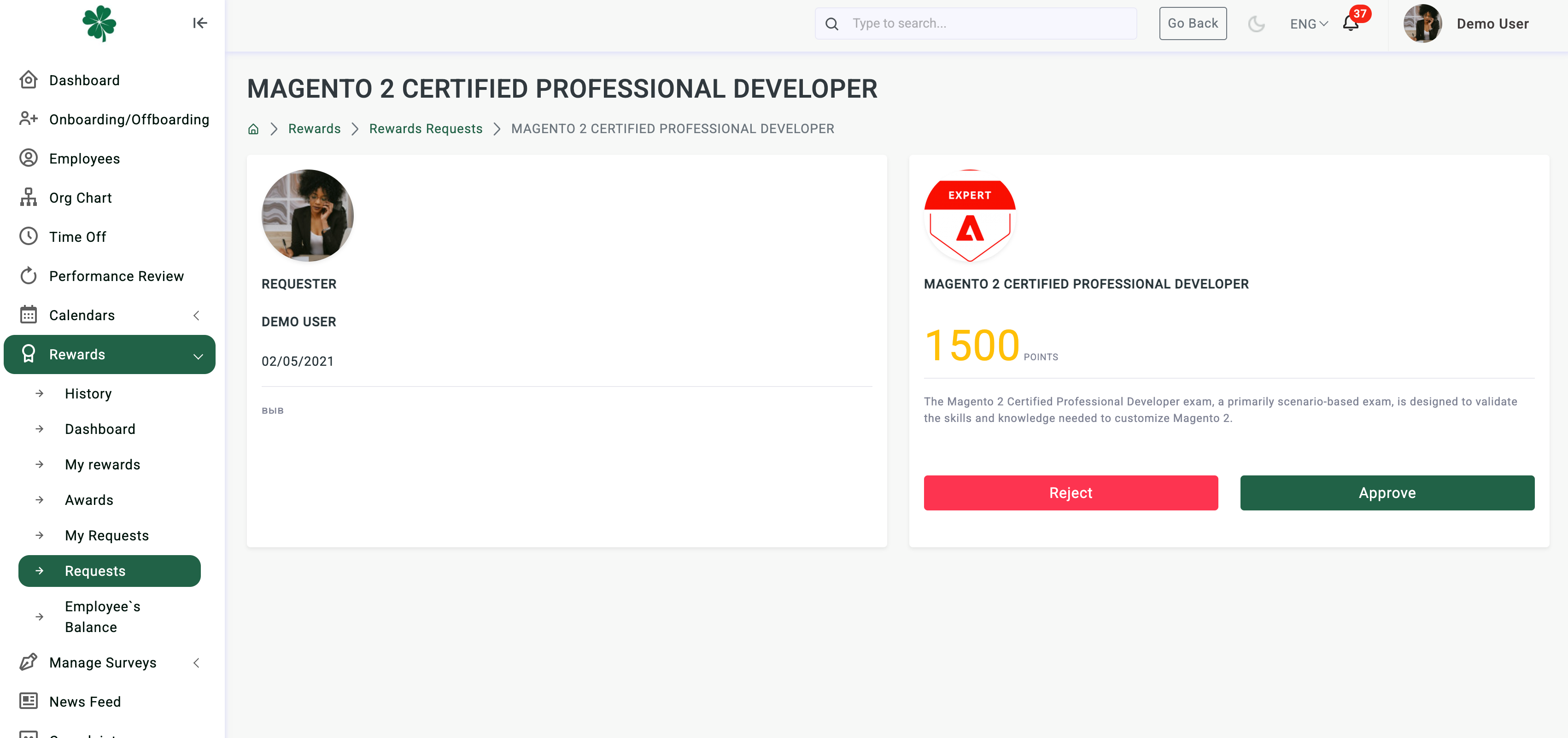This screenshot has width=1568, height=738.
Task: Go to Rewards breadcrumb link
Action: (314, 129)
